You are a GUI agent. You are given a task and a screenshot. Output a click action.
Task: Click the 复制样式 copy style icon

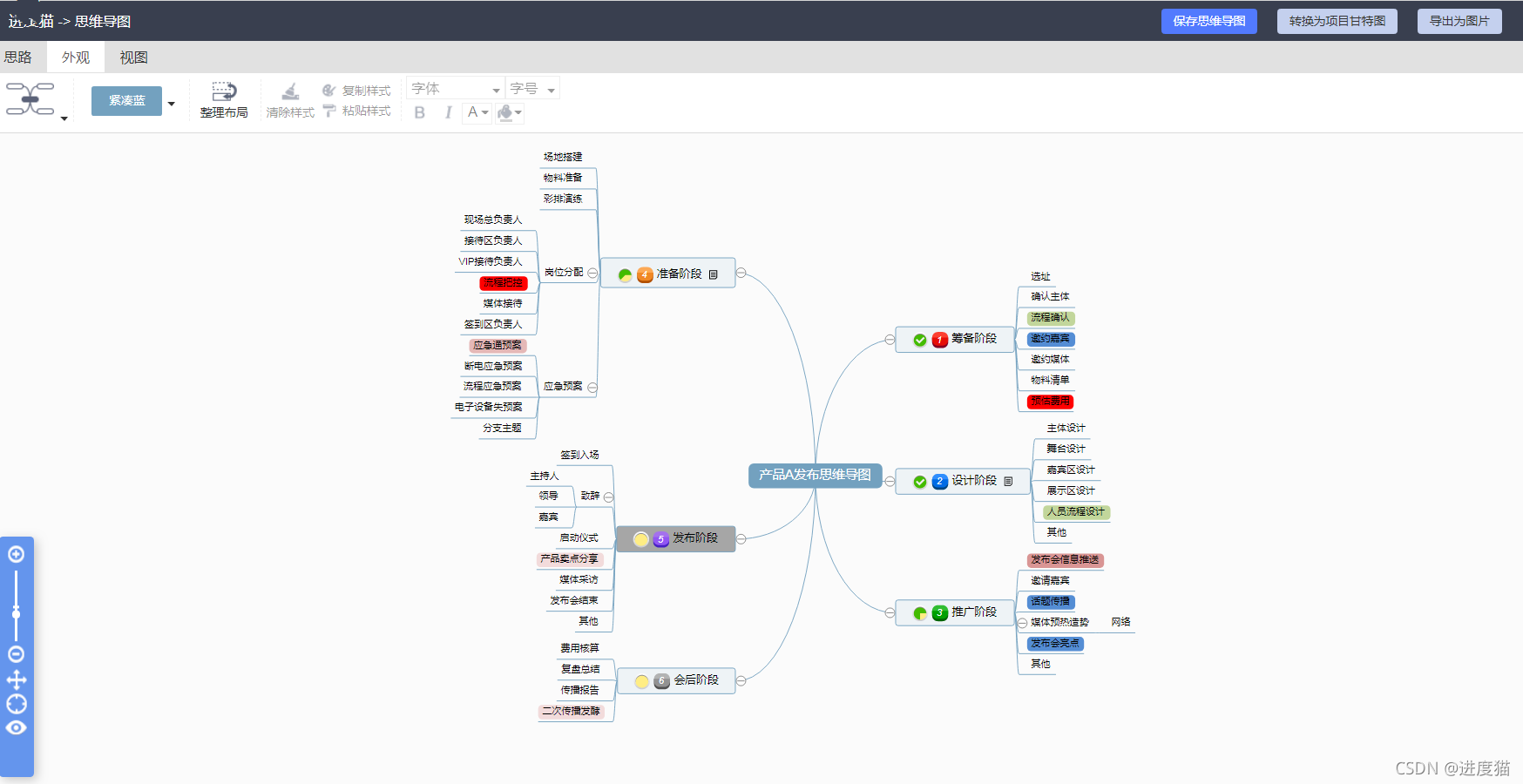tap(328, 90)
